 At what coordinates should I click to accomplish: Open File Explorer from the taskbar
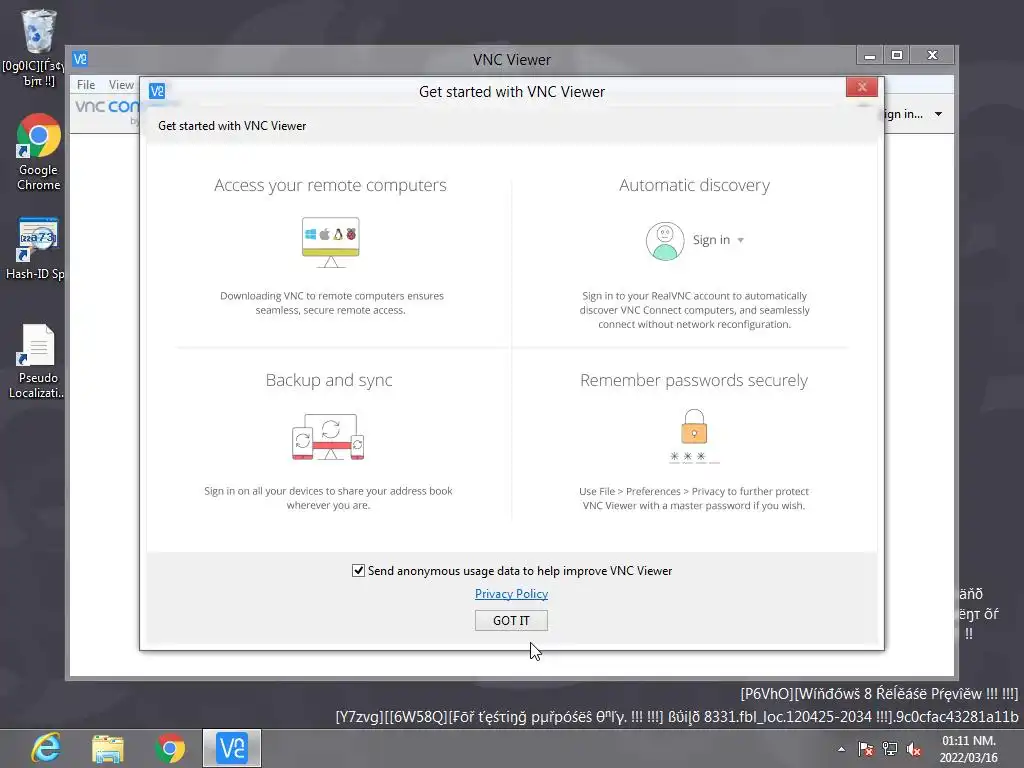[x=108, y=748]
